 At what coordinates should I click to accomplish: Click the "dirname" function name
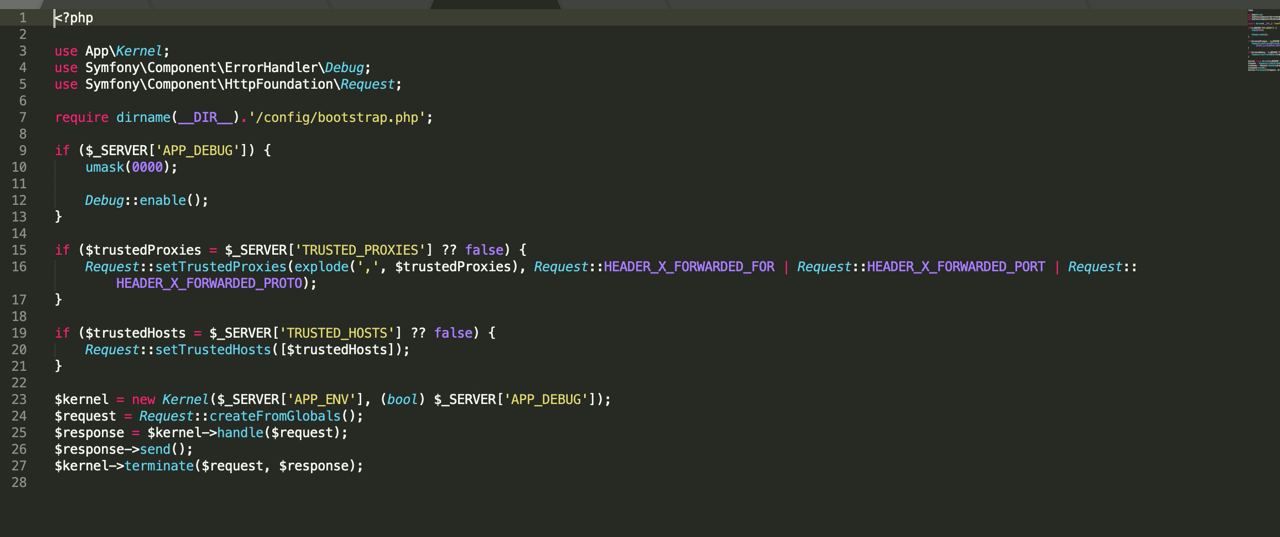tap(143, 117)
